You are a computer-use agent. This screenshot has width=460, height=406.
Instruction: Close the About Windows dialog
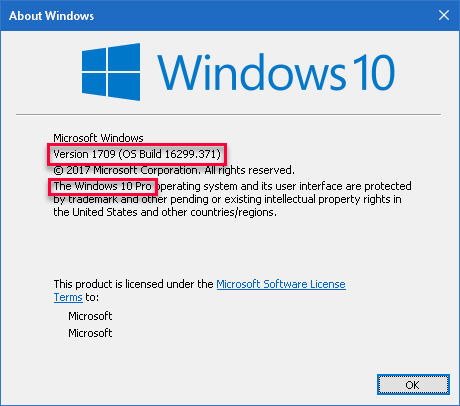point(444,15)
